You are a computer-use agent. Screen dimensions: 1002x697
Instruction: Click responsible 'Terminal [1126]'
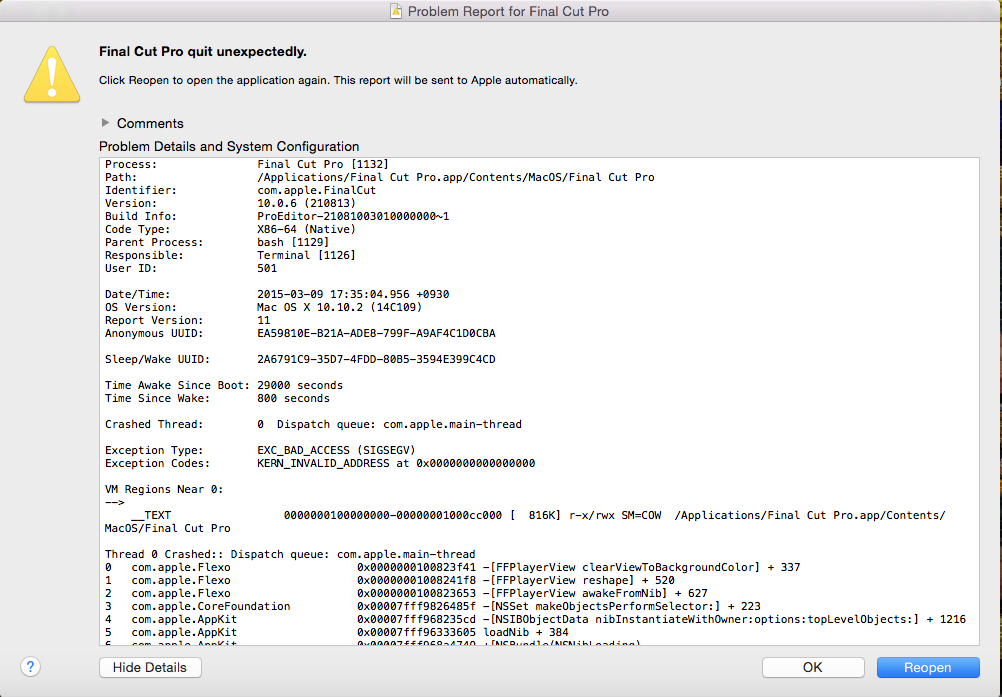coord(306,255)
